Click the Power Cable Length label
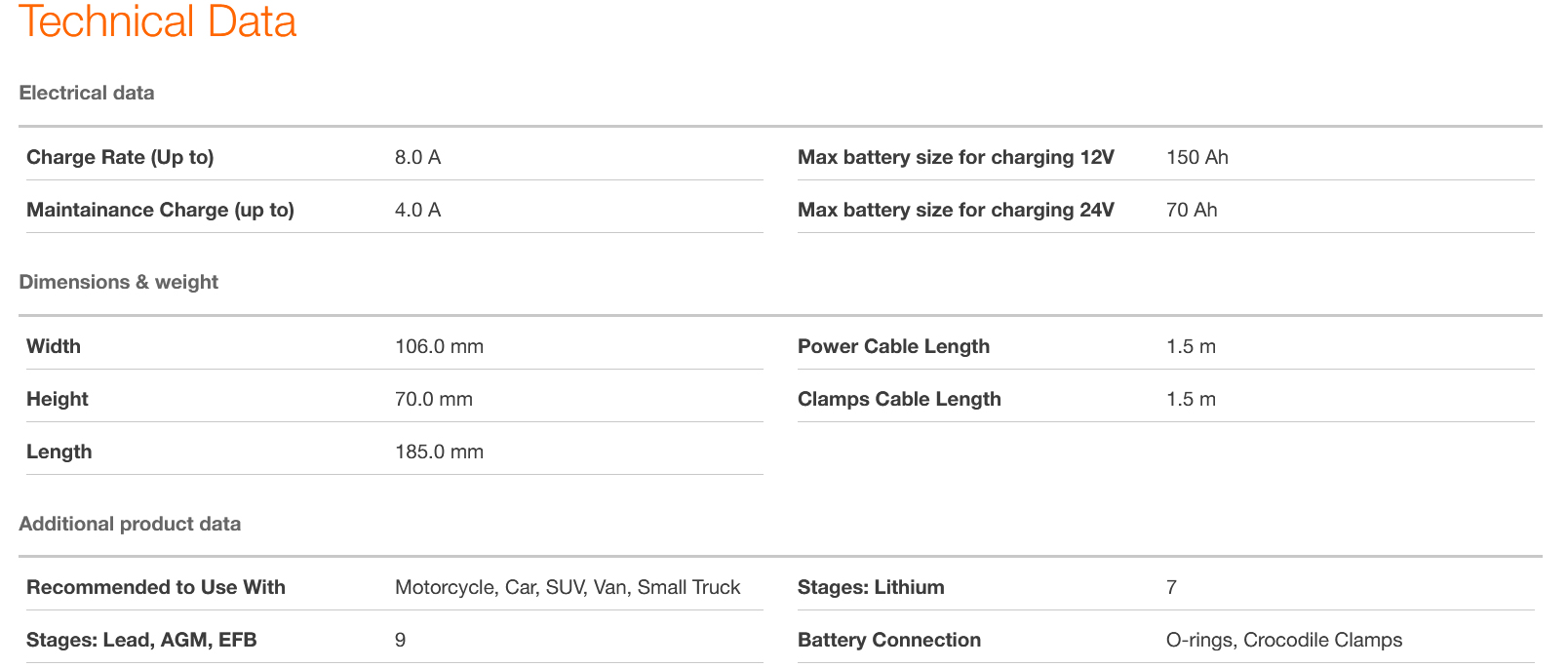 click(893, 346)
